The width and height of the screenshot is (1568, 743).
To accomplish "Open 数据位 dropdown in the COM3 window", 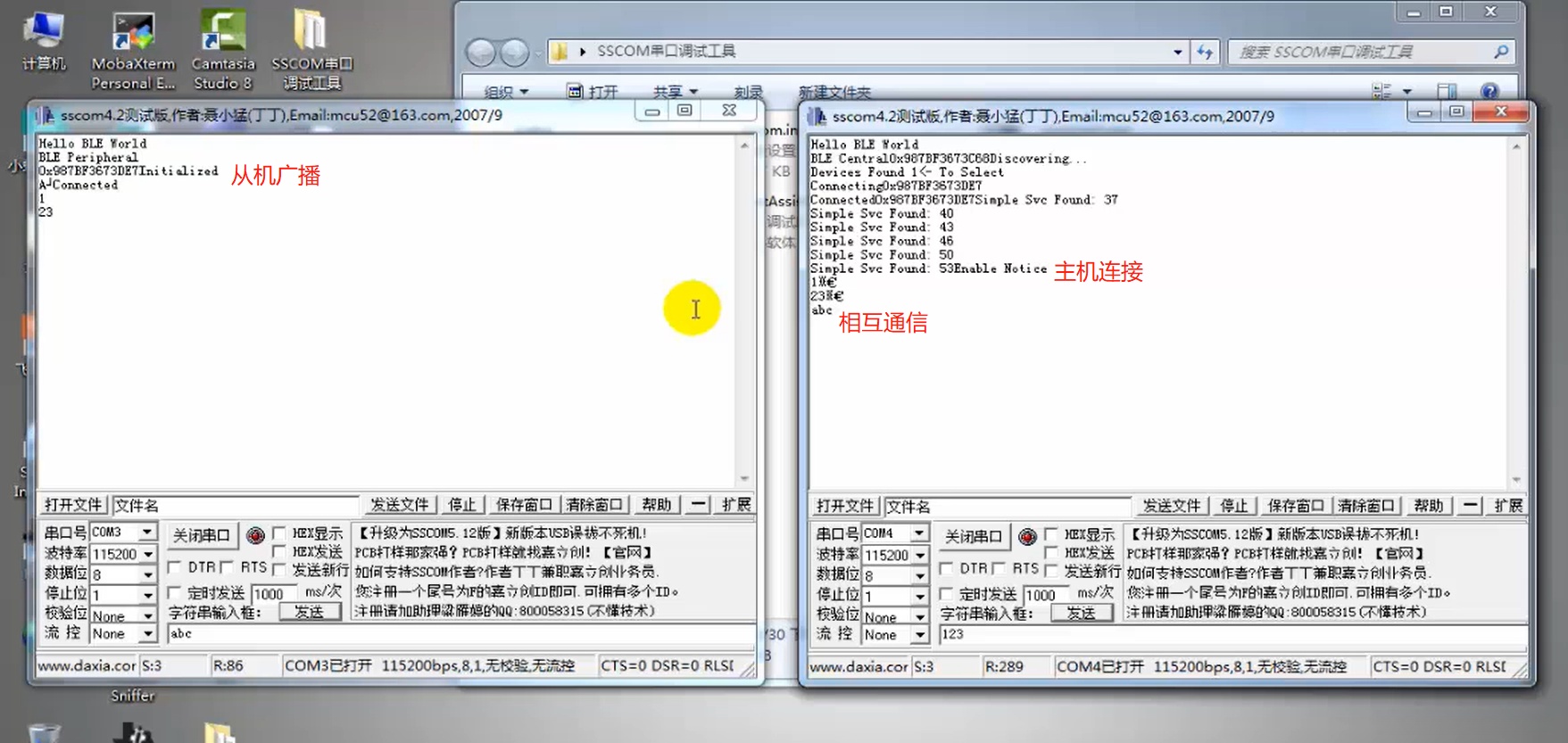I will coord(147,574).
